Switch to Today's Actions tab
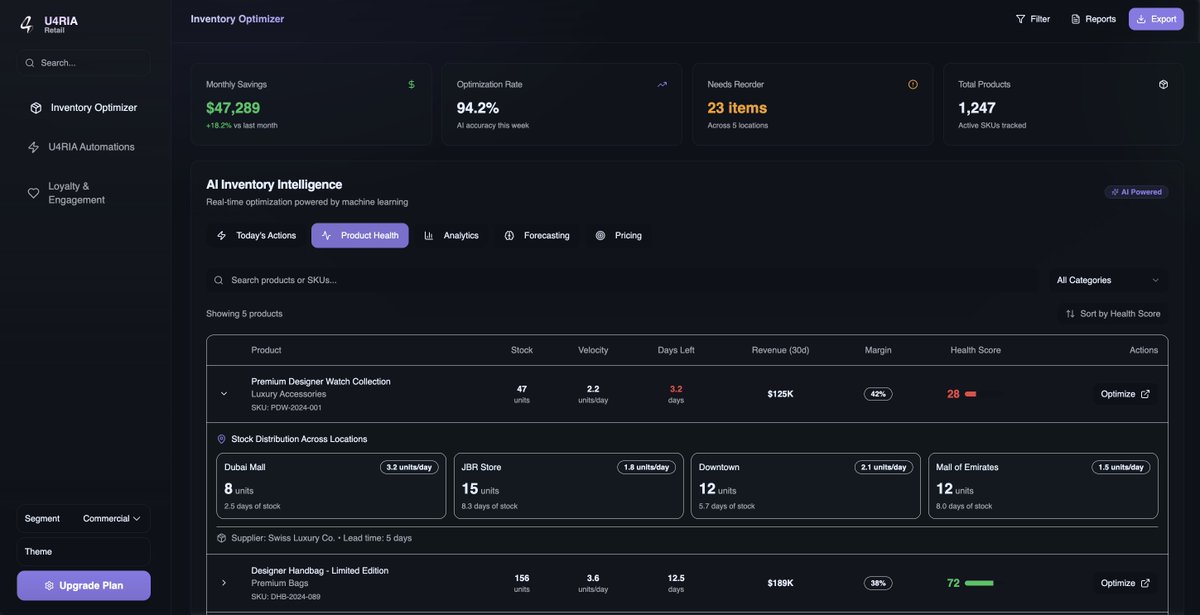This screenshot has height=615, width=1200. (257, 236)
